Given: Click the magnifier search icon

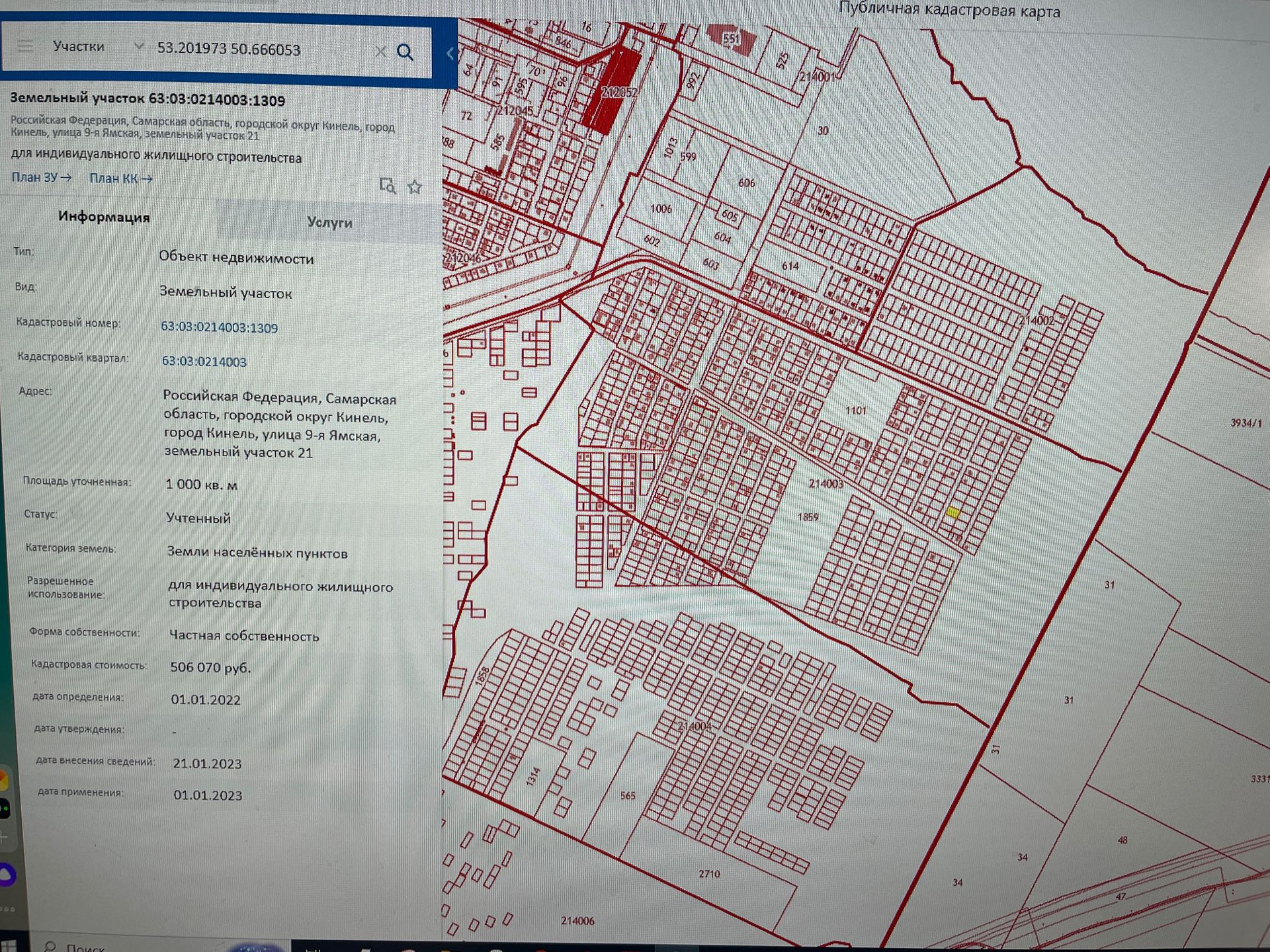Looking at the screenshot, I should tap(405, 52).
